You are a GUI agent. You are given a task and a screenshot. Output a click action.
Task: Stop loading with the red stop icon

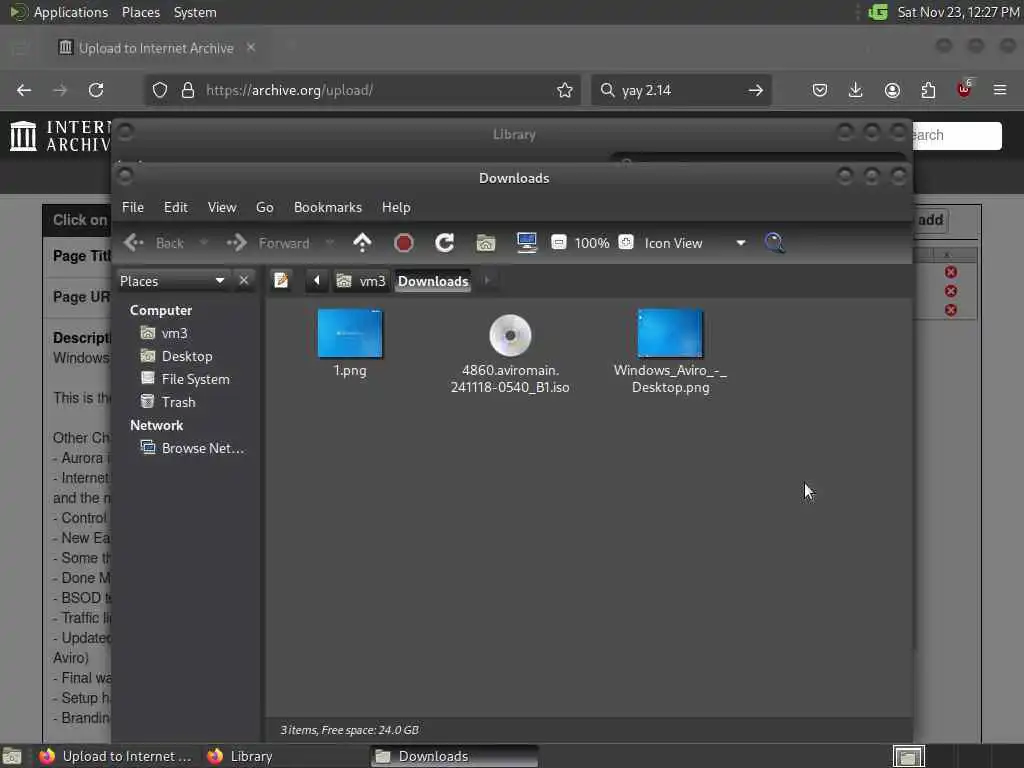(x=404, y=243)
